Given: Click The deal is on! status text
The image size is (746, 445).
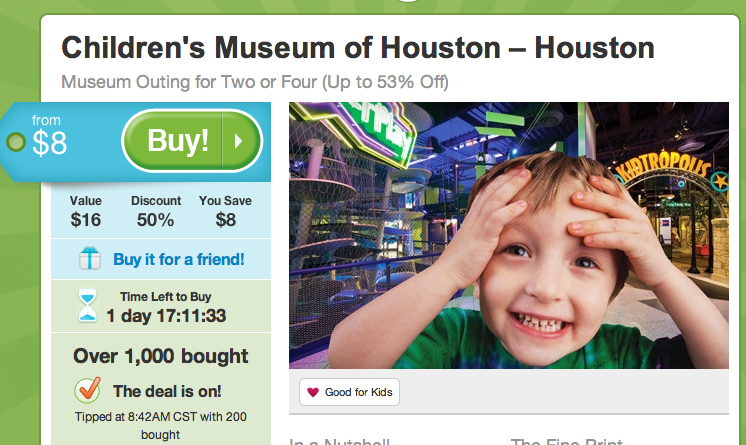Looking at the screenshot, I should [x=167, y=391].
